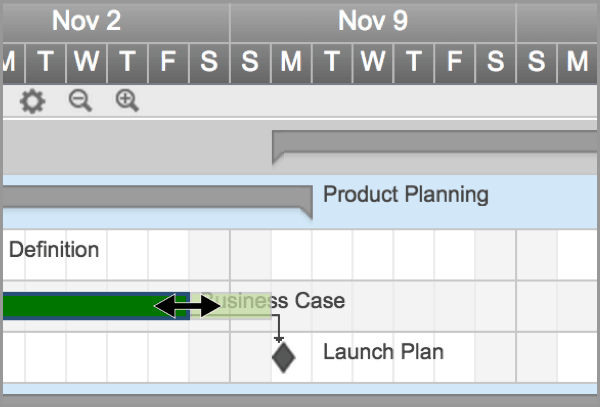This screenshot has height=407, width=600.
Task: Select Friday in the Nov 2 week
Action: click(x=168, y=62)
